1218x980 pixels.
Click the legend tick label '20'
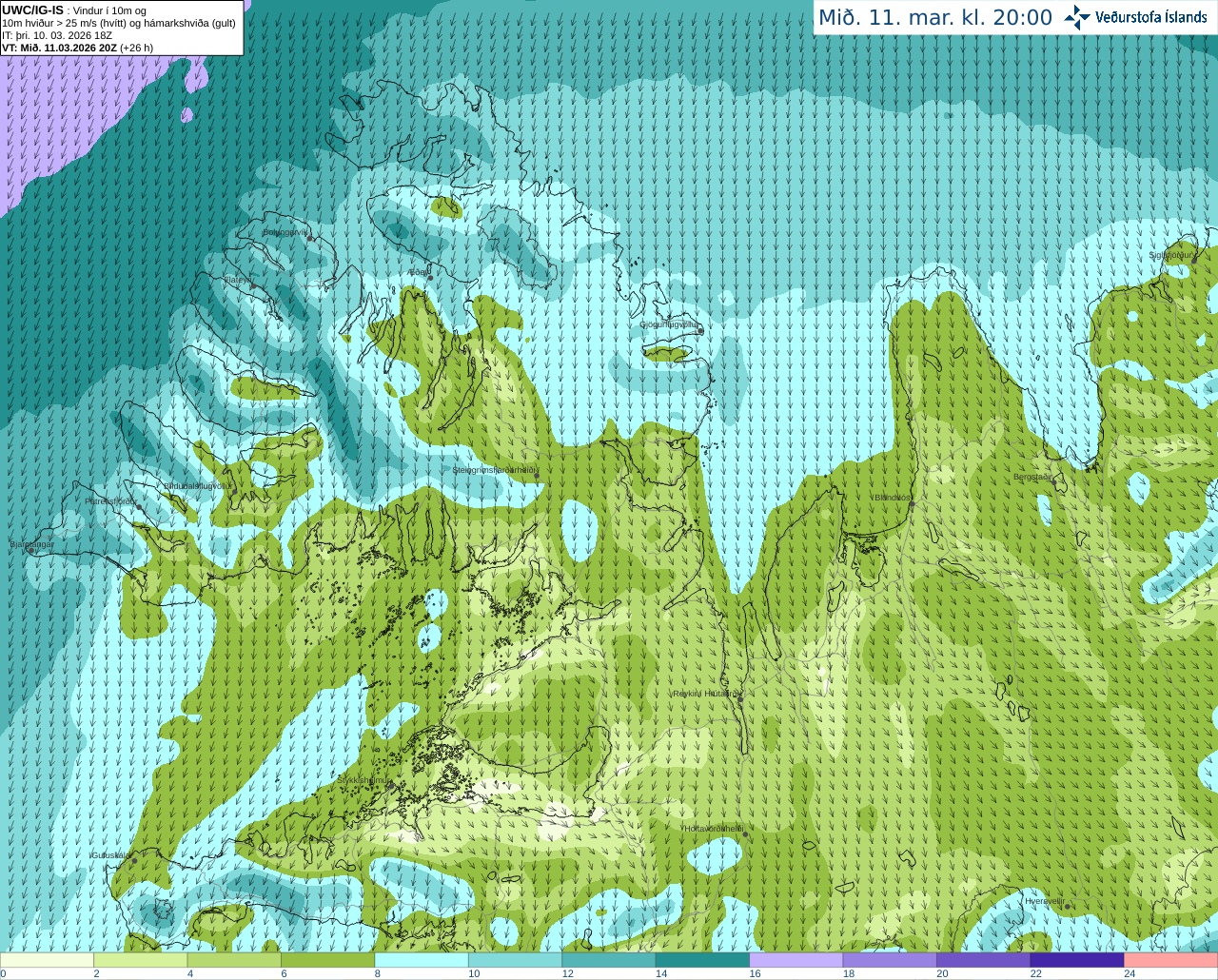pyautogui.click(x=941, y=973)
